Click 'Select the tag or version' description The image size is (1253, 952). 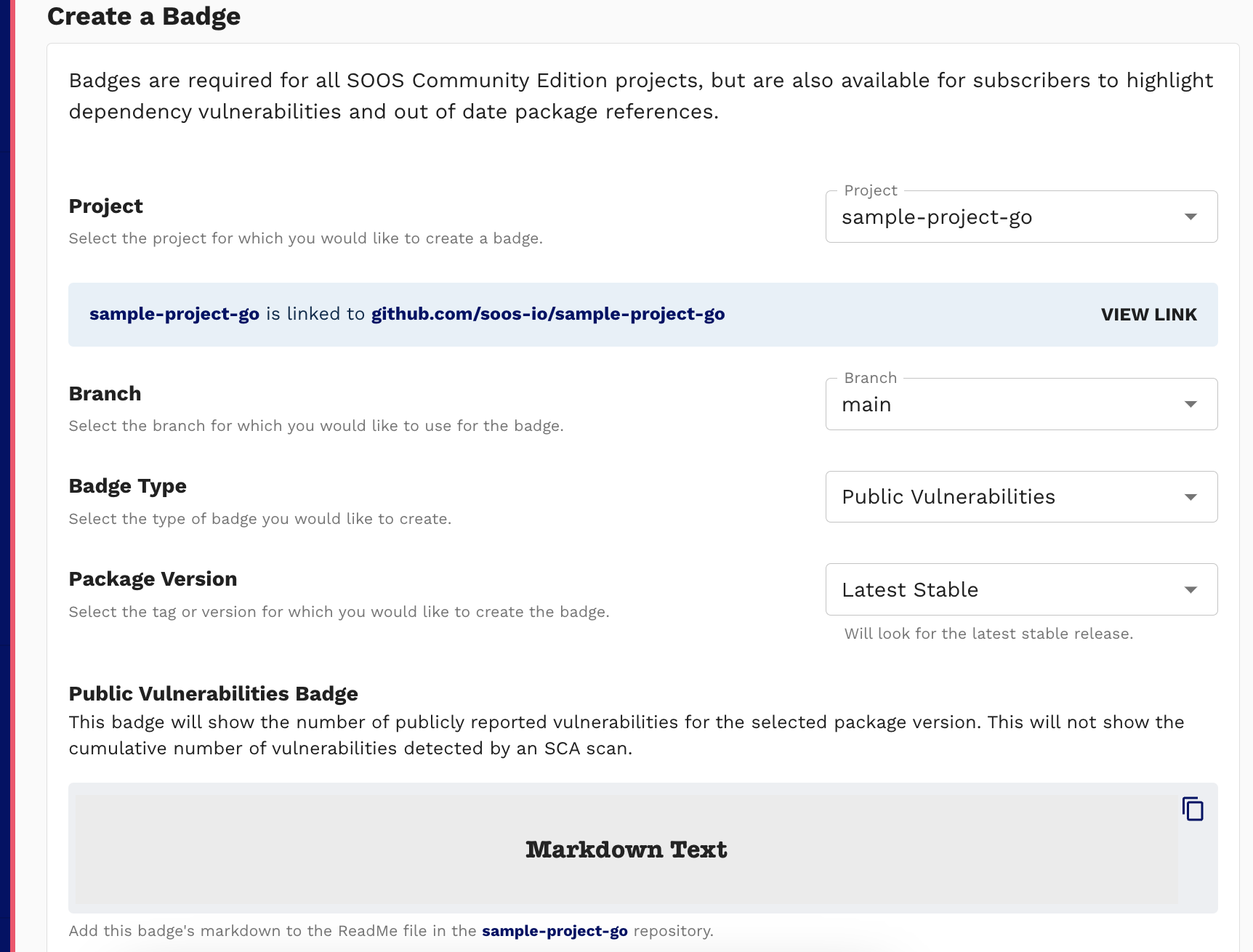pyautogui.click(x=339, y=612)
